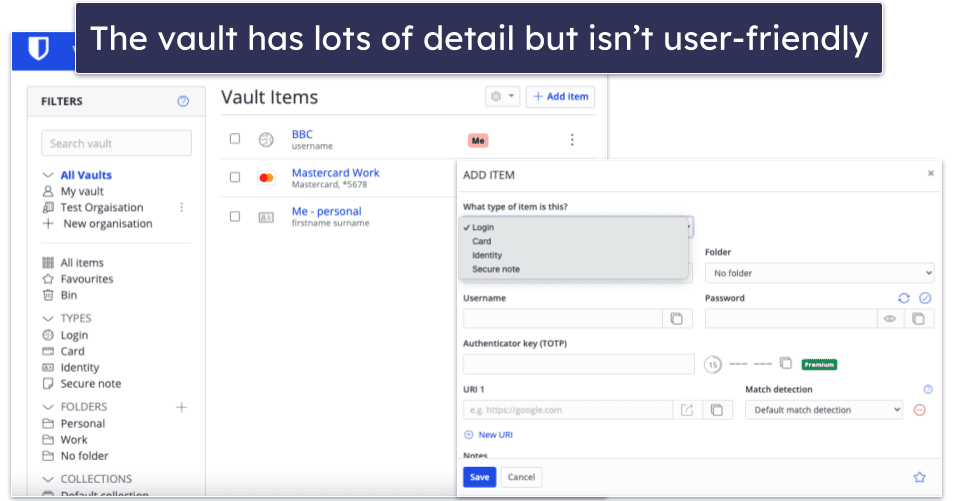956x501 pixels.
Task: Check the BBC item checkbox
Action: 235,139
